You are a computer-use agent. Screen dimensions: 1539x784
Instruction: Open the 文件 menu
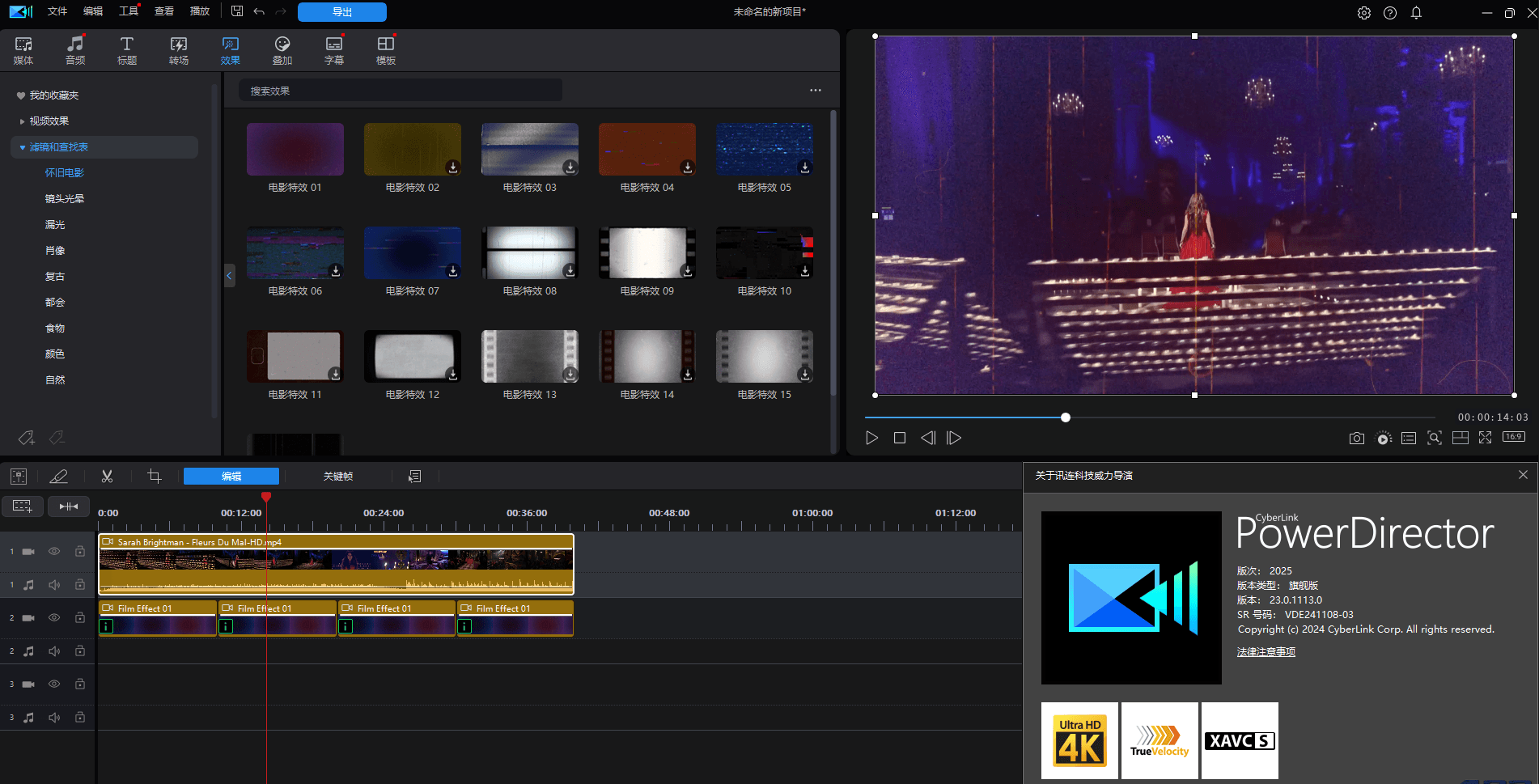[x=57, y=11]
